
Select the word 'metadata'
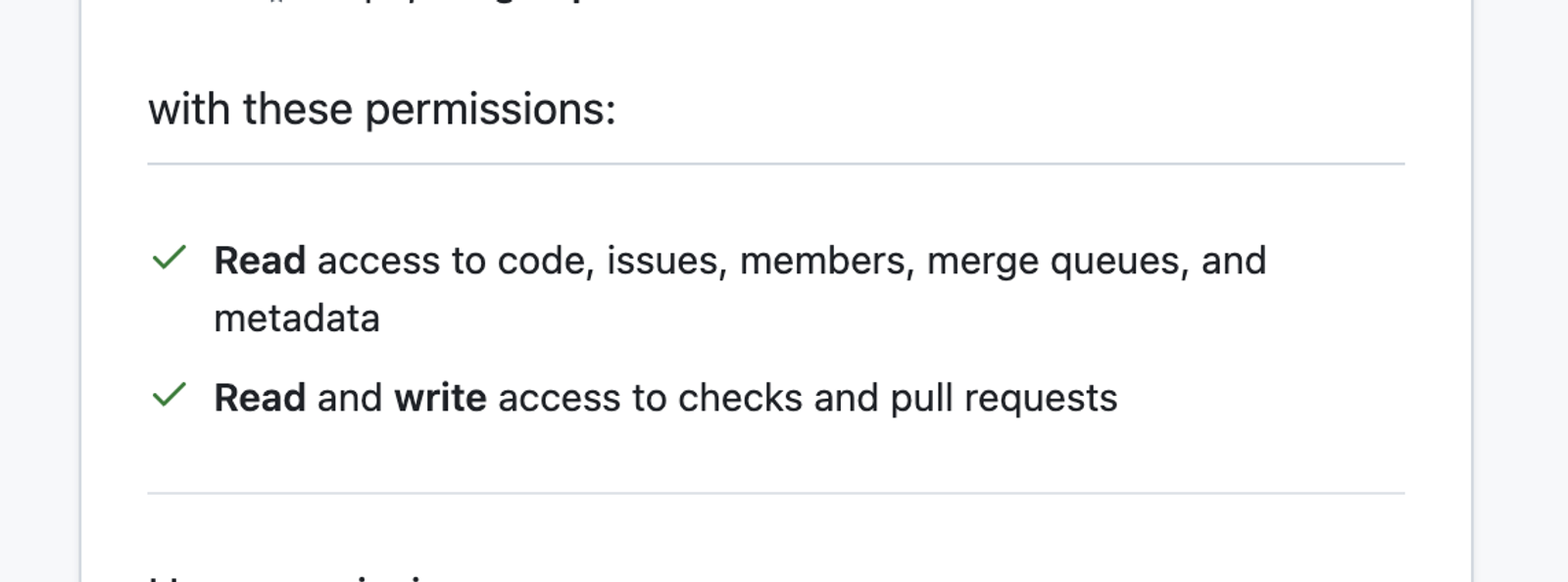click(297, 318)
